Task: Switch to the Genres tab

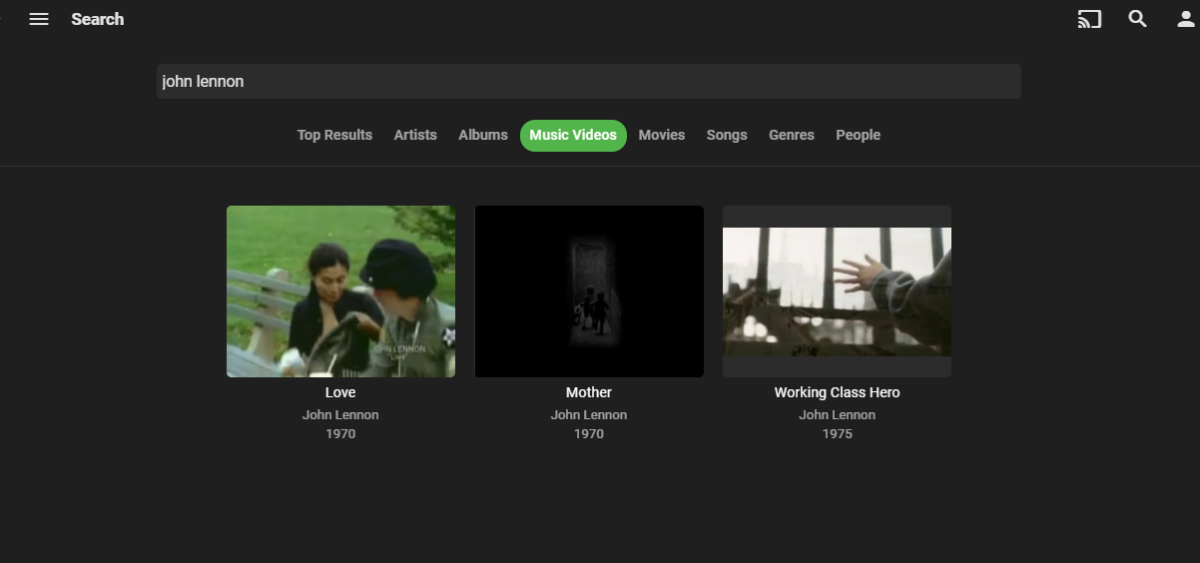Action: tap(791, 135)
